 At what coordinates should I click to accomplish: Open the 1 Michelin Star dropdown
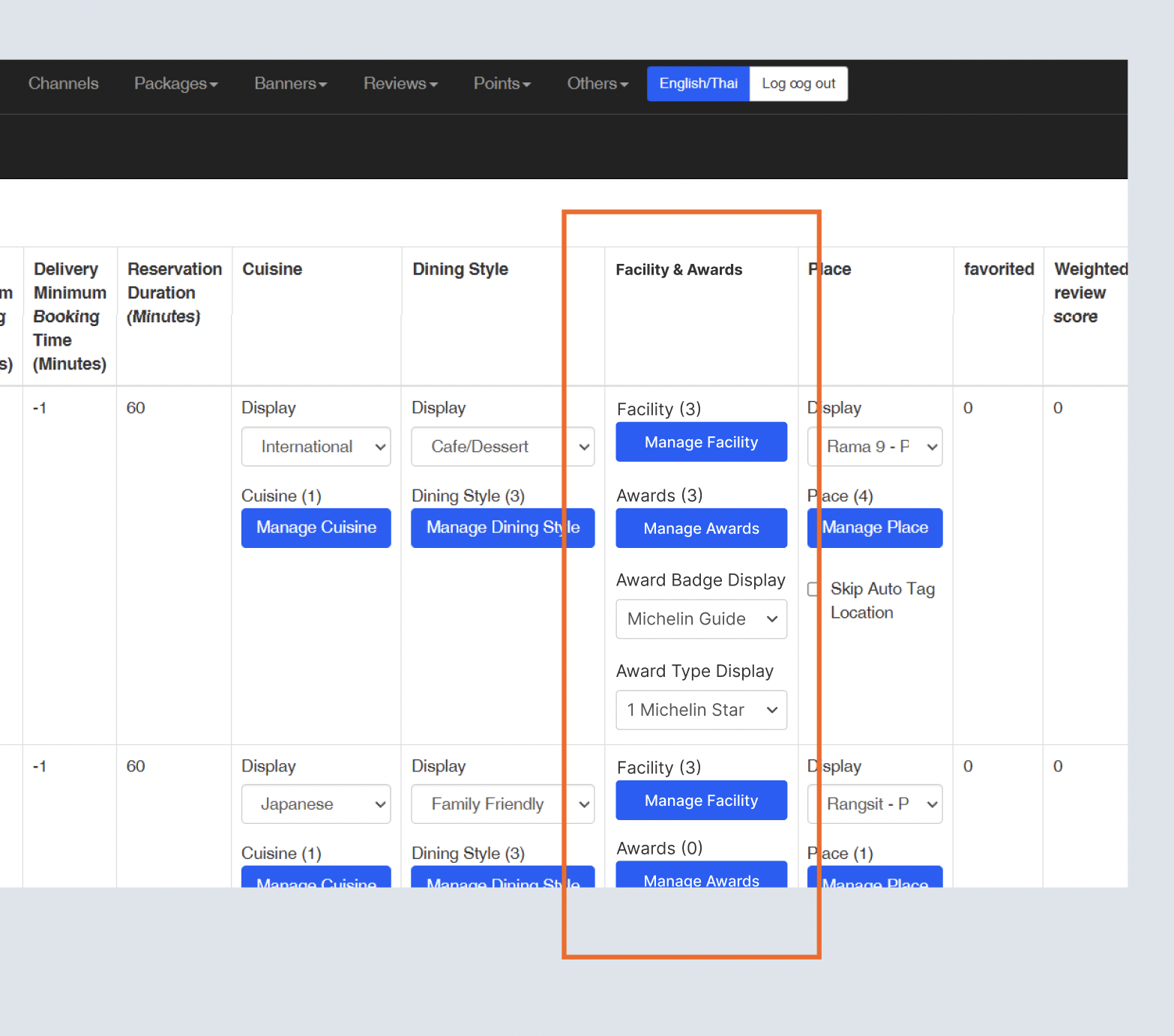click(x=701, y=710)
